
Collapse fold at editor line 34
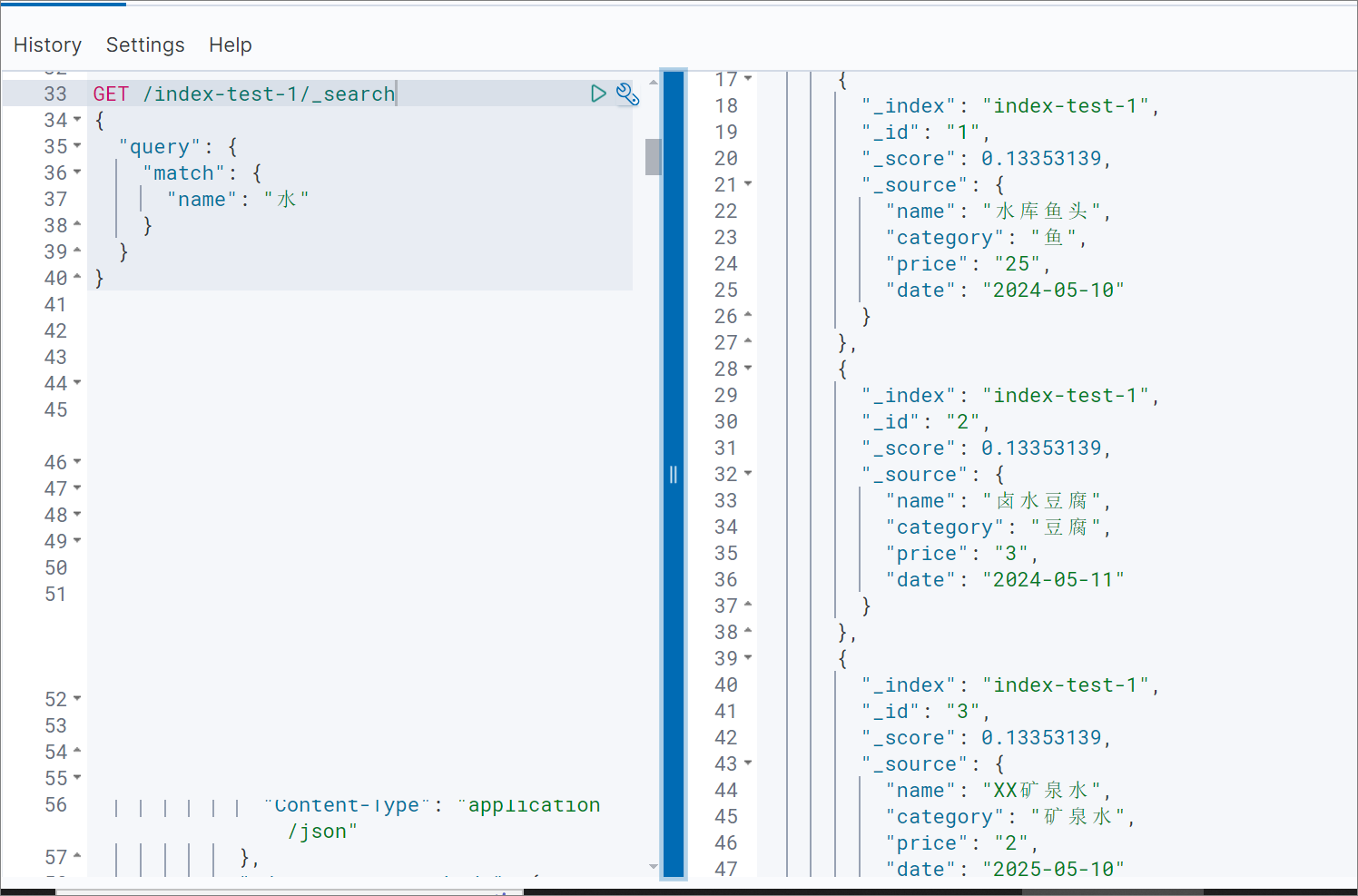(77, 120)
